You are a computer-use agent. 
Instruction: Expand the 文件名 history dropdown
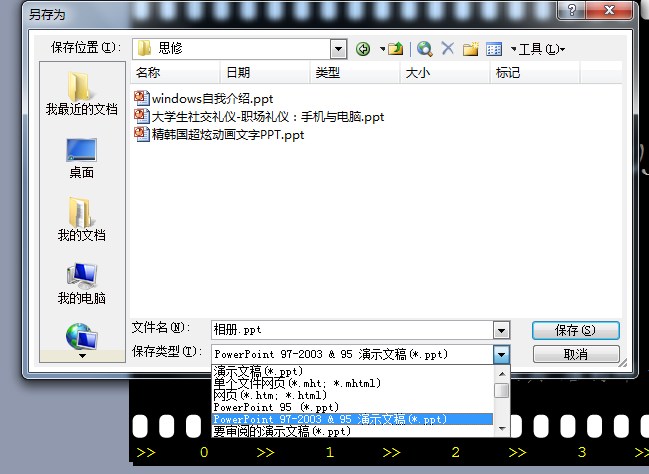coord(501,330)
